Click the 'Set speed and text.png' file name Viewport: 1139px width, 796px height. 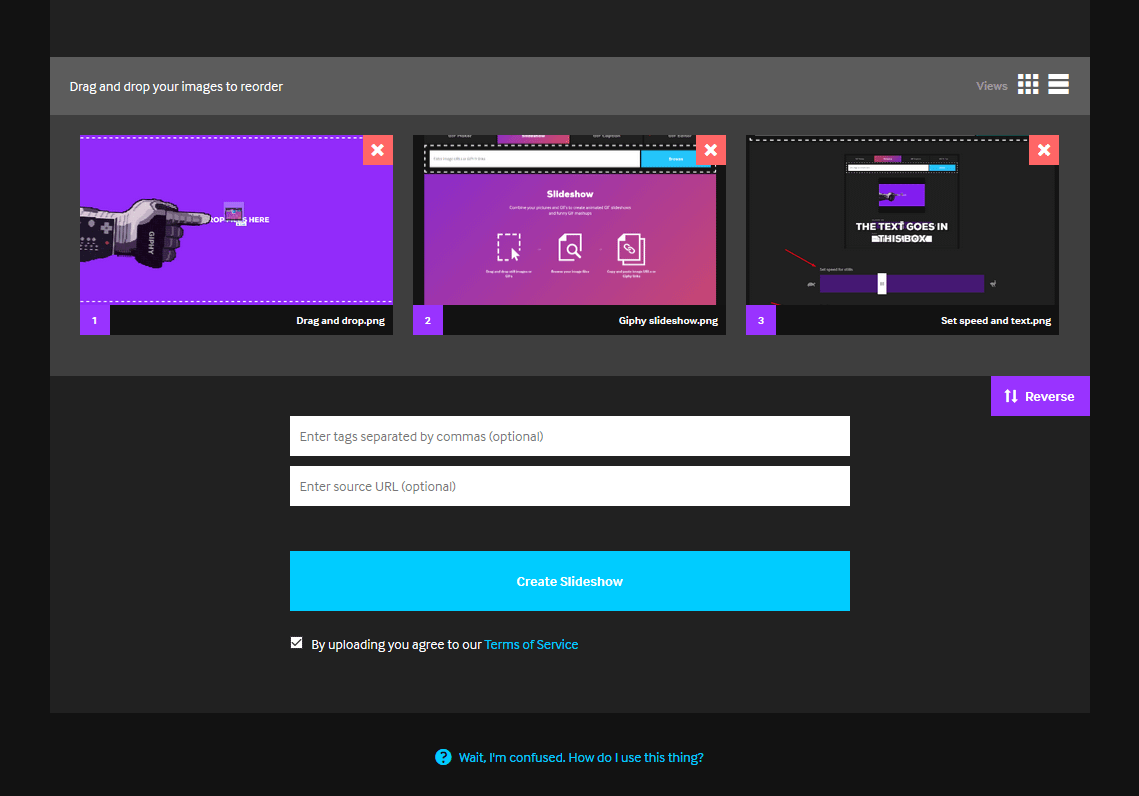tap(996, 320)
